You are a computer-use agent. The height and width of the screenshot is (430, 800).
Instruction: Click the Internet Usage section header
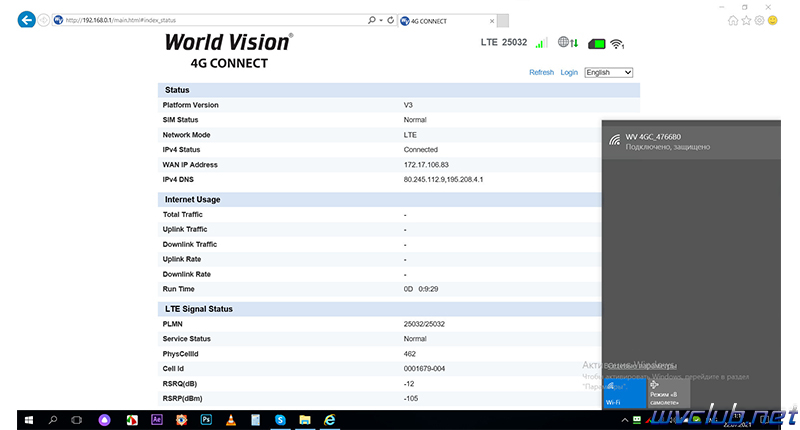[380, 199]
